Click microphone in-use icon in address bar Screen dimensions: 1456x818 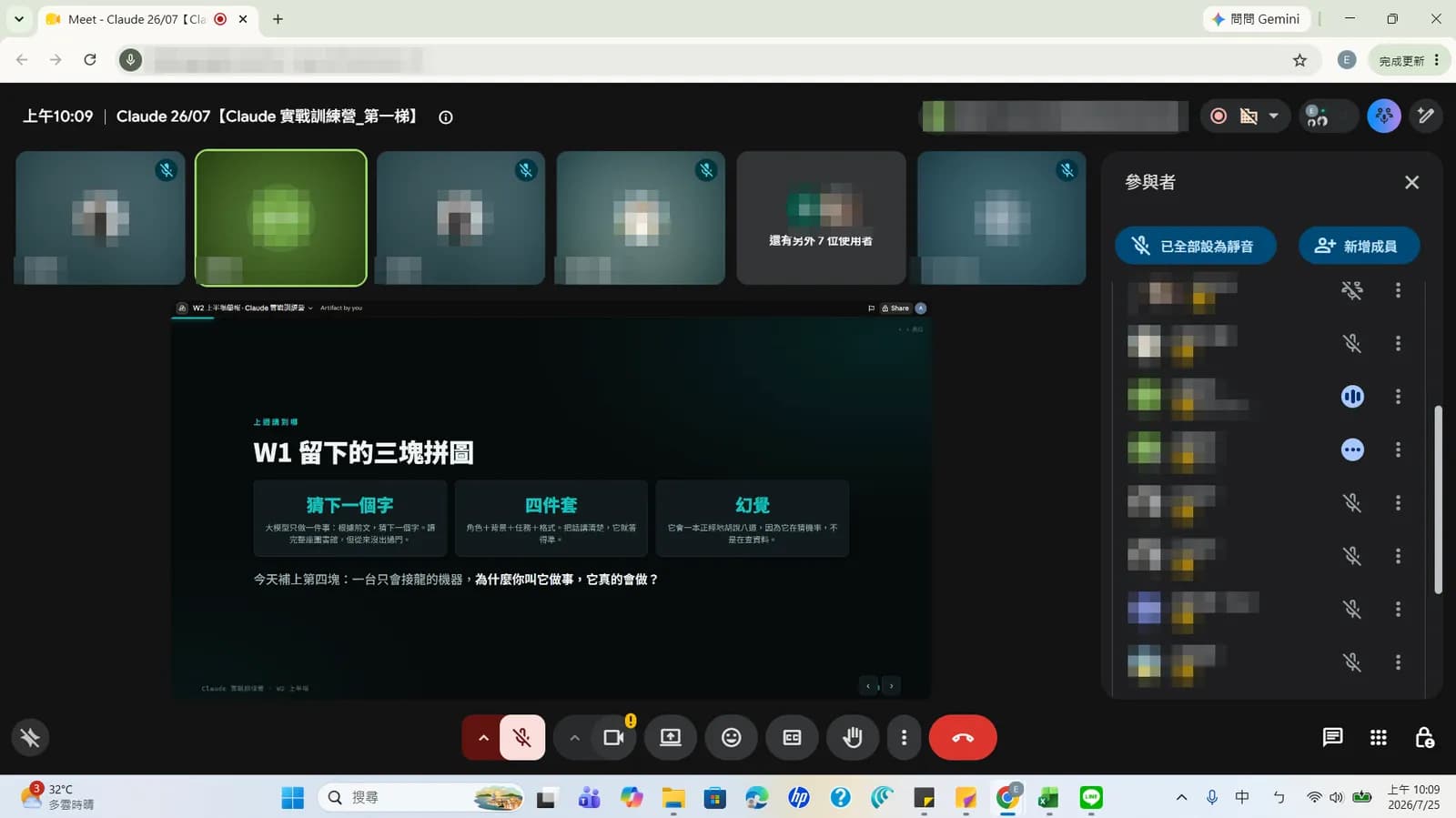pyautogui.click(x=130, y=60)
